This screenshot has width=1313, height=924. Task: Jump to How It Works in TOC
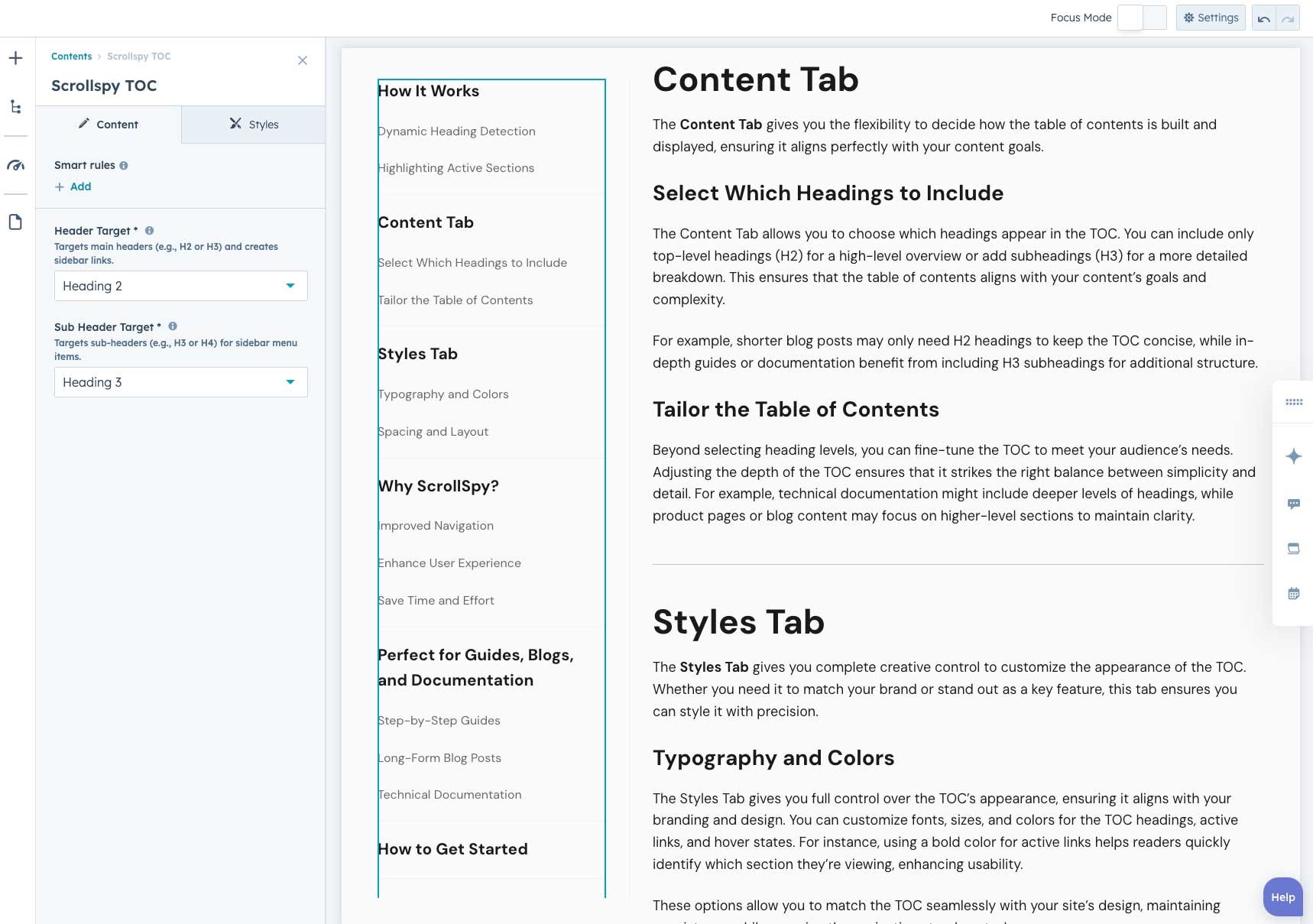point(428,91)
